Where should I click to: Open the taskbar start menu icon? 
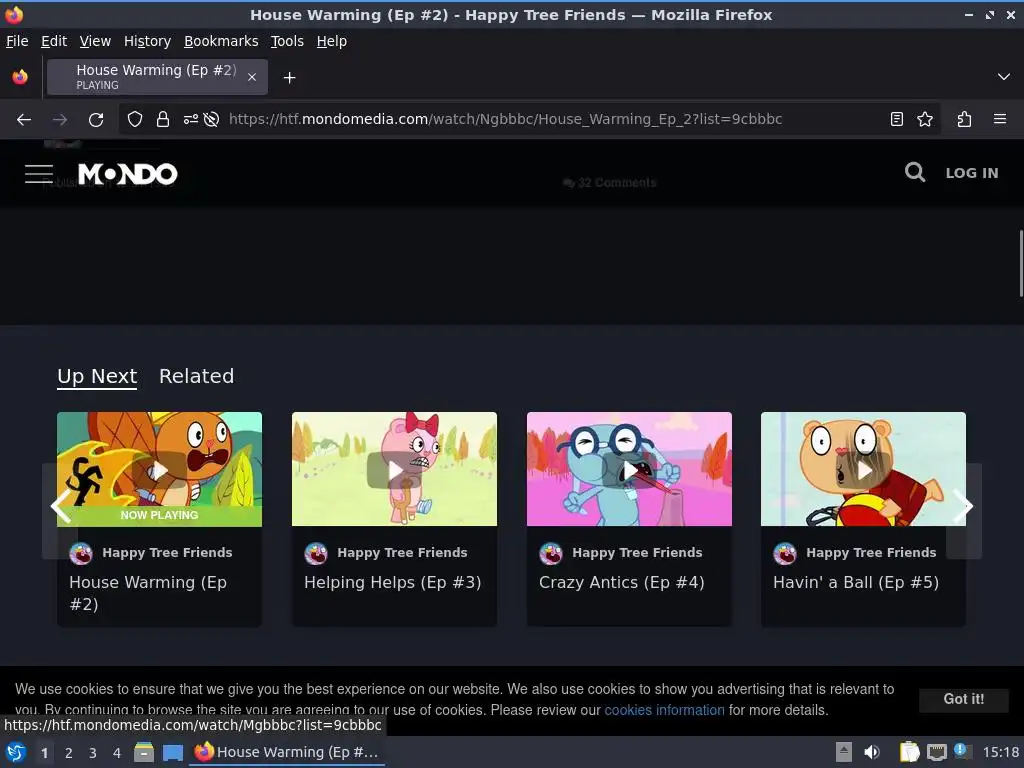(x=16, y=752)
